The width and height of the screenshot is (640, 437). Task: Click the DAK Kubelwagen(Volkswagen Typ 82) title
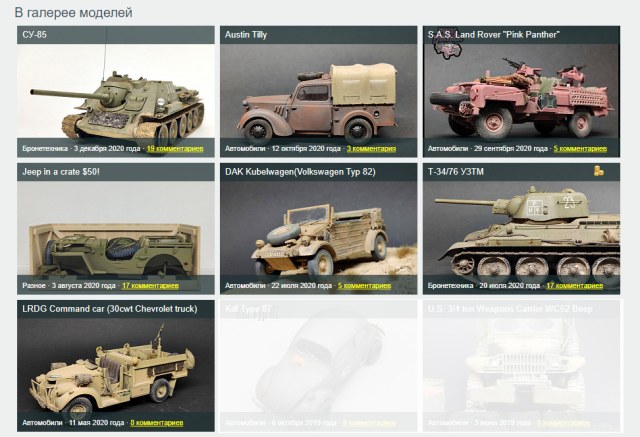300,172
